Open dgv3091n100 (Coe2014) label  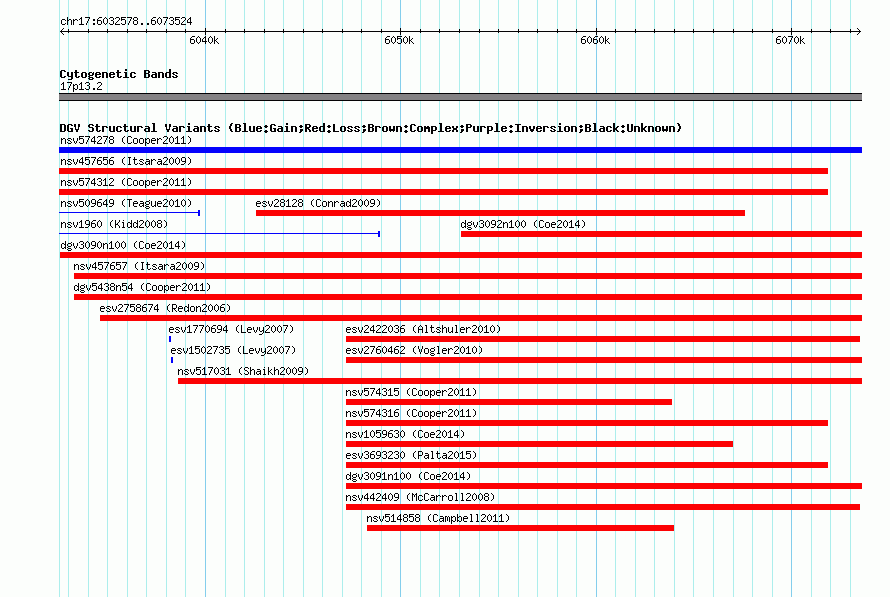click(x=408, y=476)
